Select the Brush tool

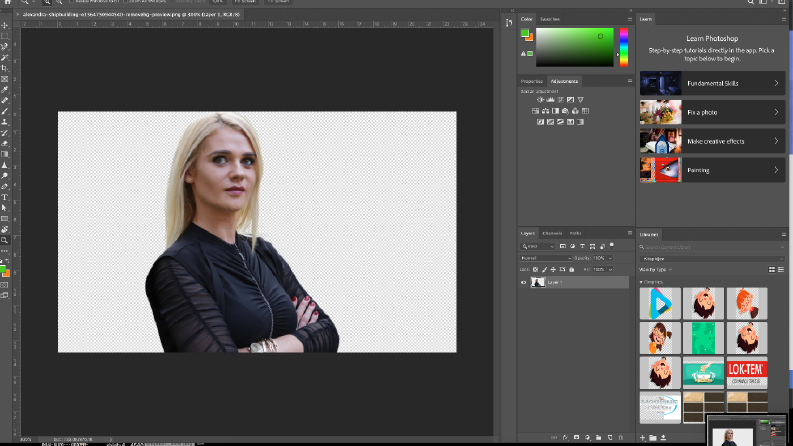(x=5, y=111)
